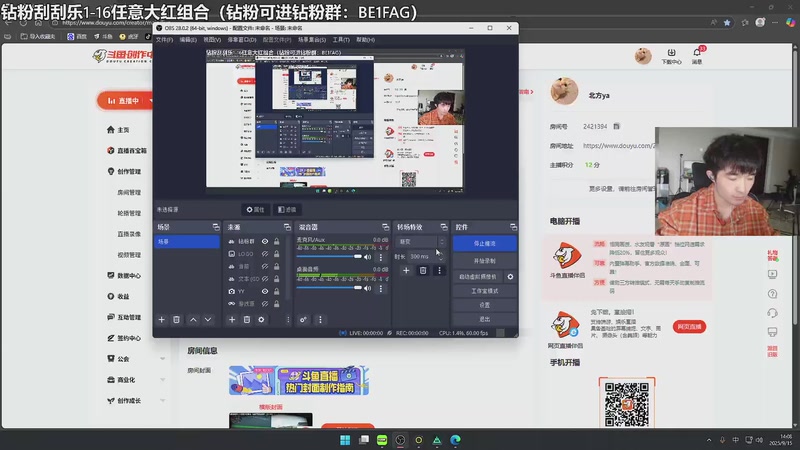Toggle the lock on the 文本 source
The height and width of the screenshot is (450, 800).
pyautogui.click(x=277, y=279)
